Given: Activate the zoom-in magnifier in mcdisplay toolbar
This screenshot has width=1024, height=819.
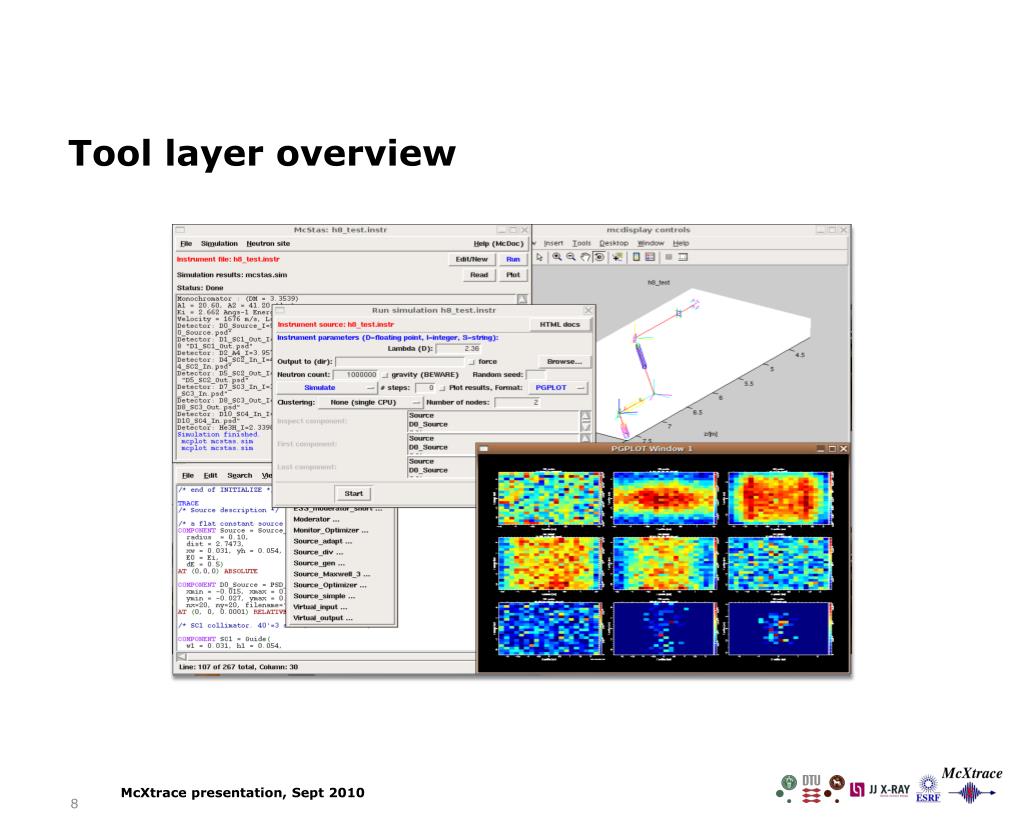Looking at the screenshot, I should click(x=556, y=257).
